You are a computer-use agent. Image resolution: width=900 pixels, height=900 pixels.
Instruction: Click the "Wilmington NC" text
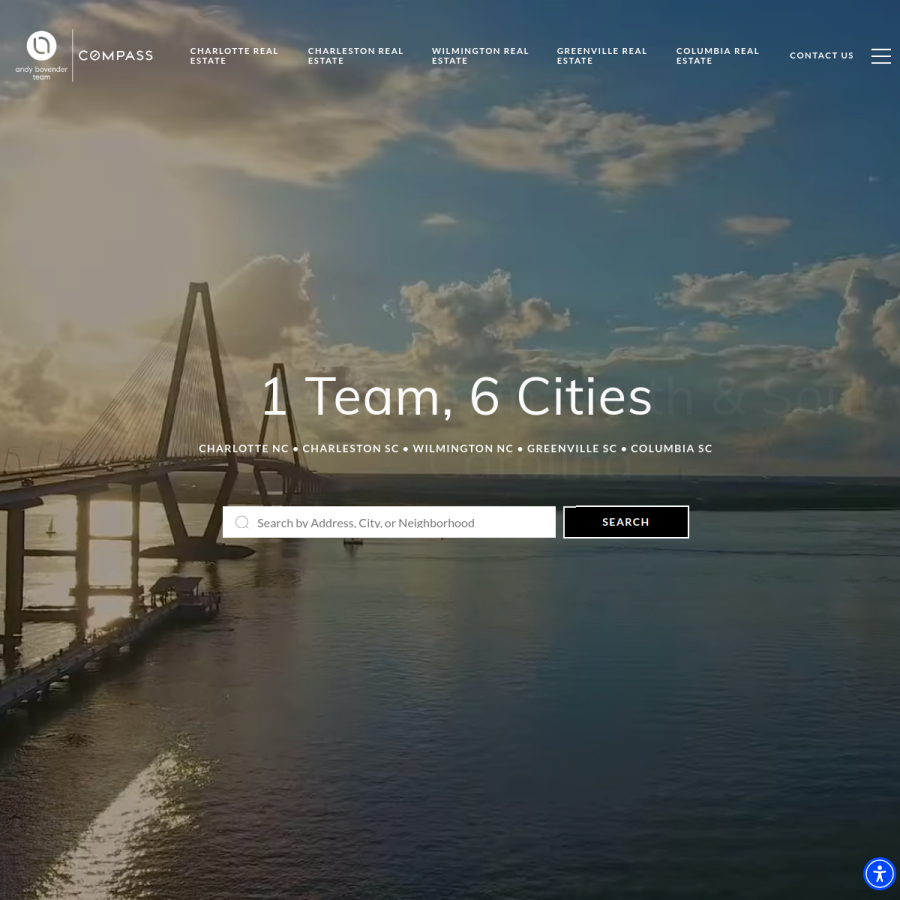(x=463, y=448)
